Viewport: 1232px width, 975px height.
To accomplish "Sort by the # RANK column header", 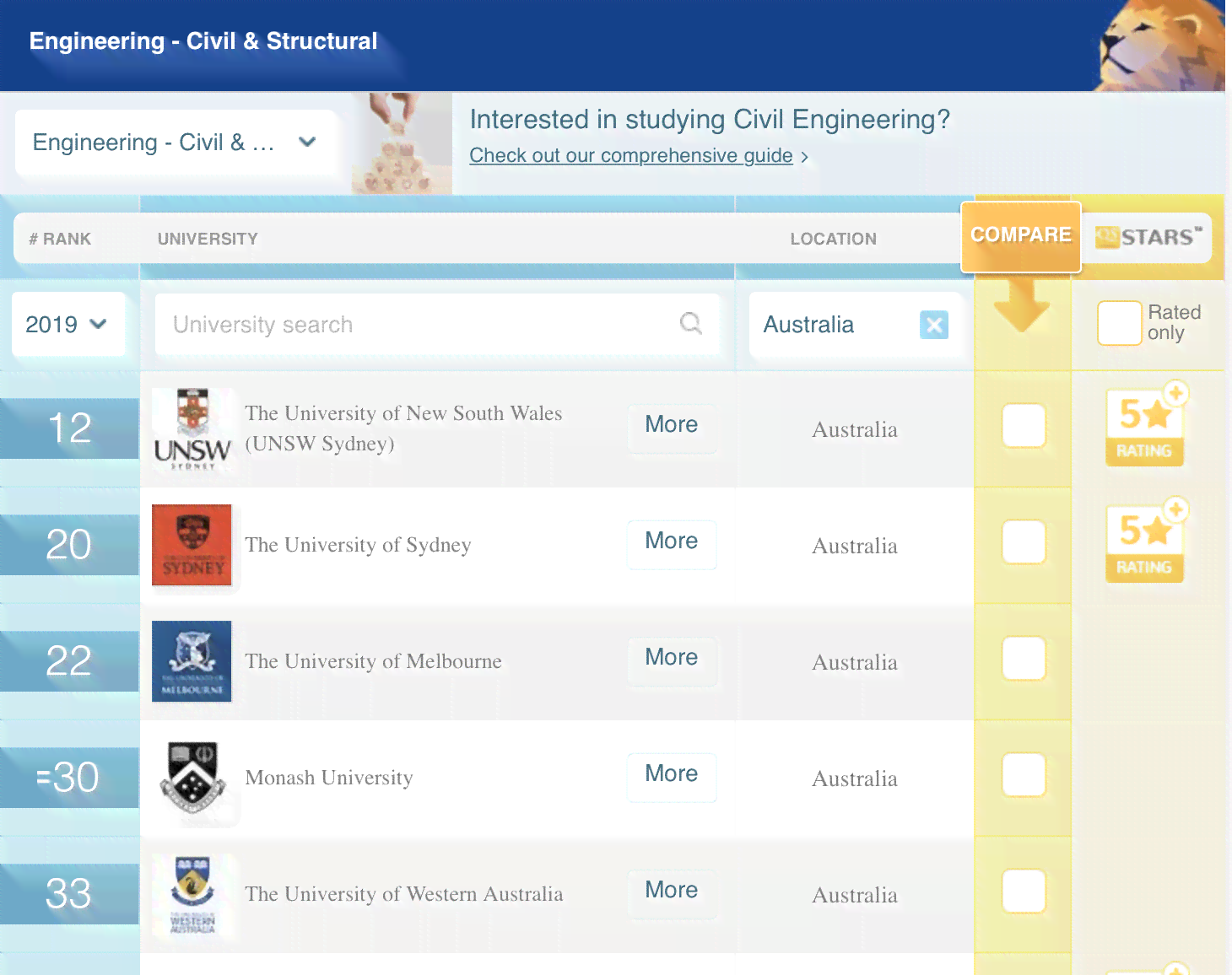I will 60,239.
